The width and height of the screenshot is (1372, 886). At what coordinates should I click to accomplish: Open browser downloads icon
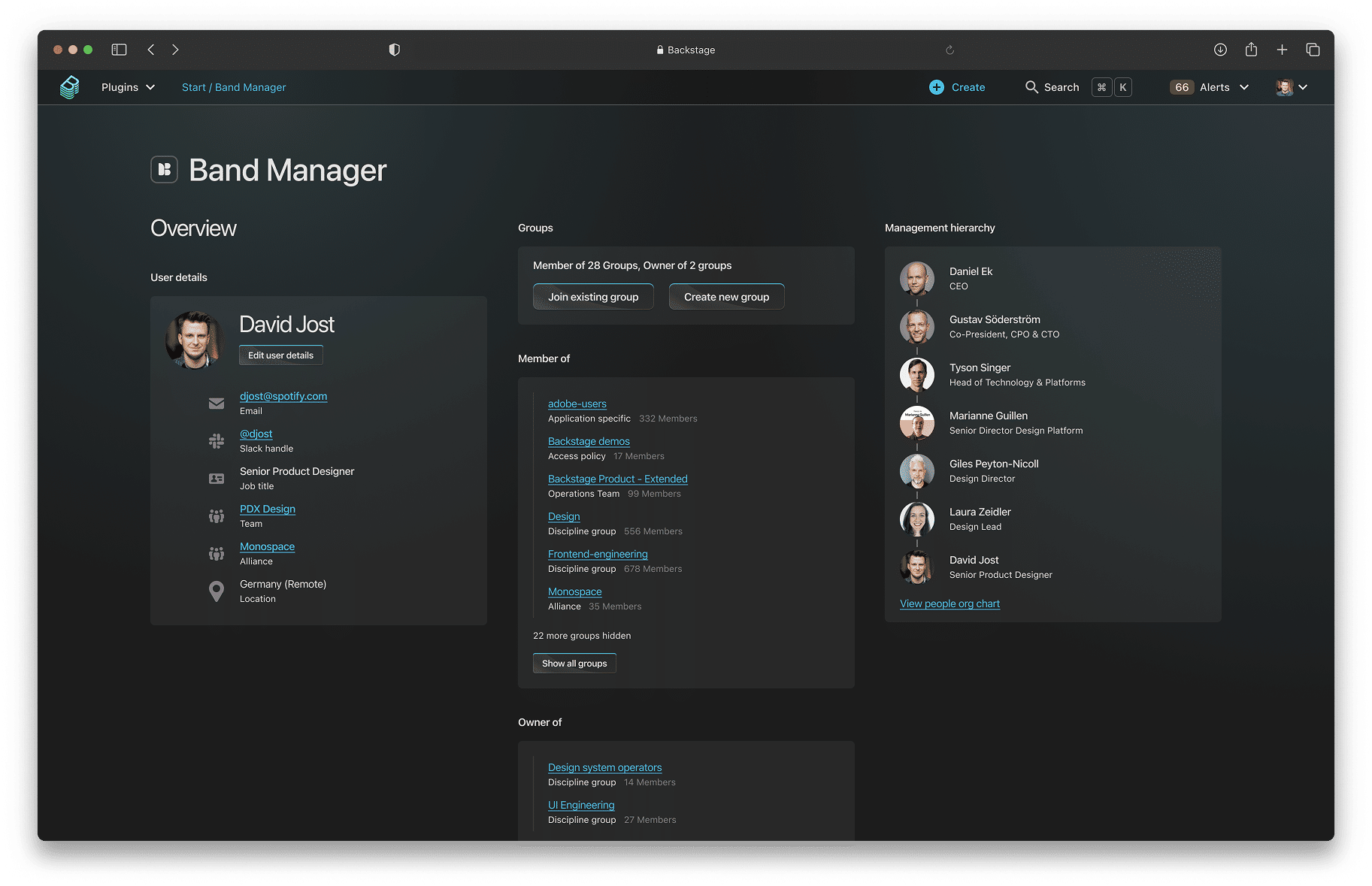click(1220, 50)
